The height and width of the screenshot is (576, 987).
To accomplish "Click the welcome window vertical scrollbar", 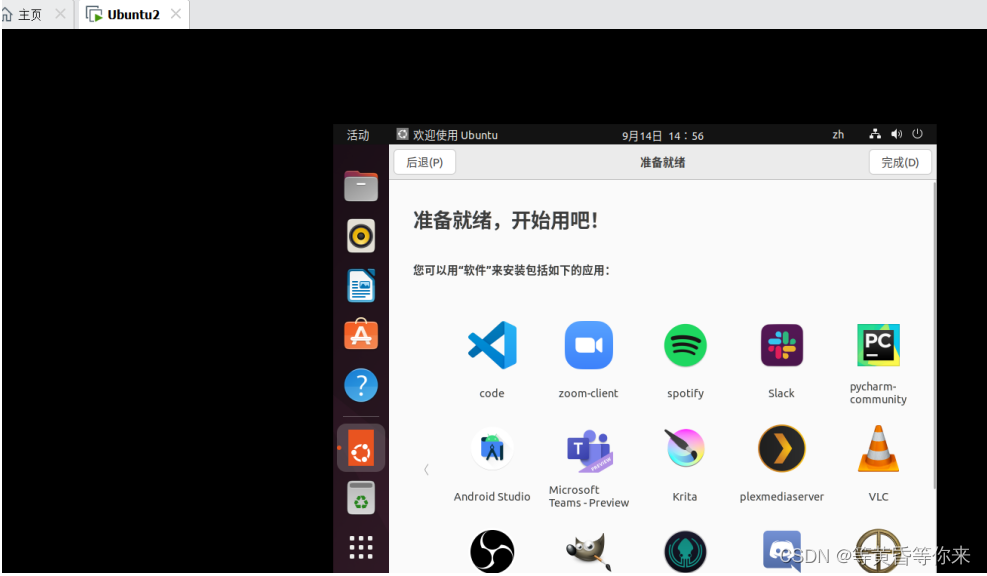I will [934, 336].
